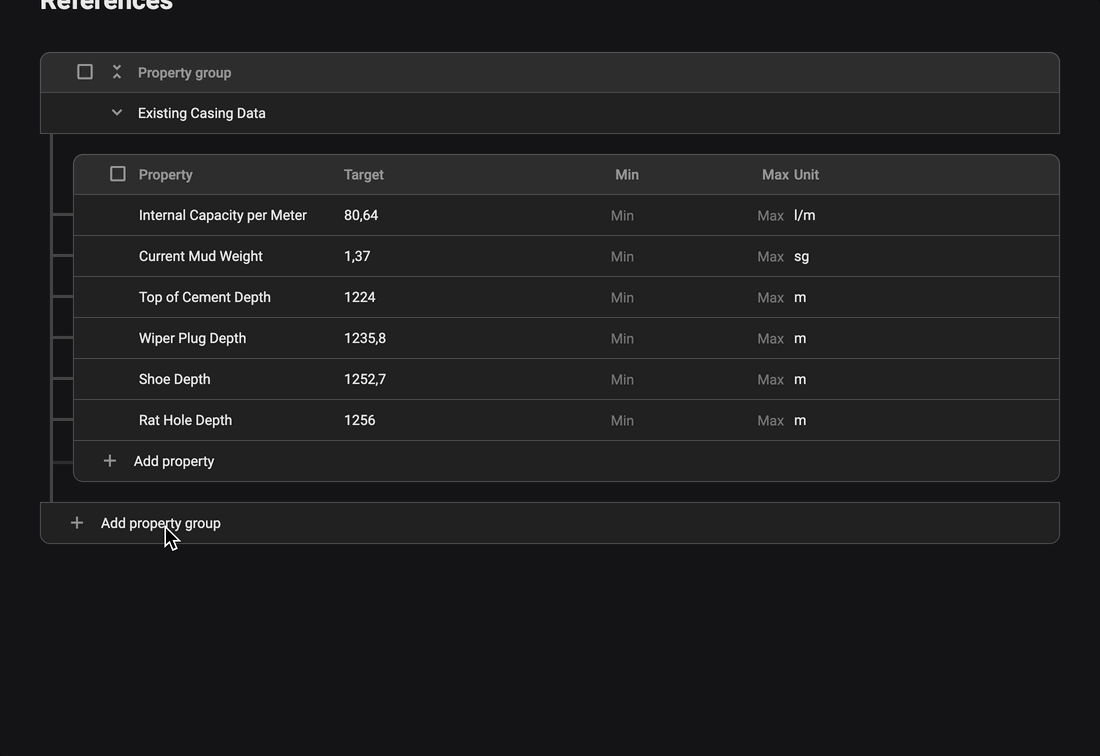Click the Max field for Wiper Plug Depth
The height and width of the screenshot is (756, 1100).
[770, 338]
